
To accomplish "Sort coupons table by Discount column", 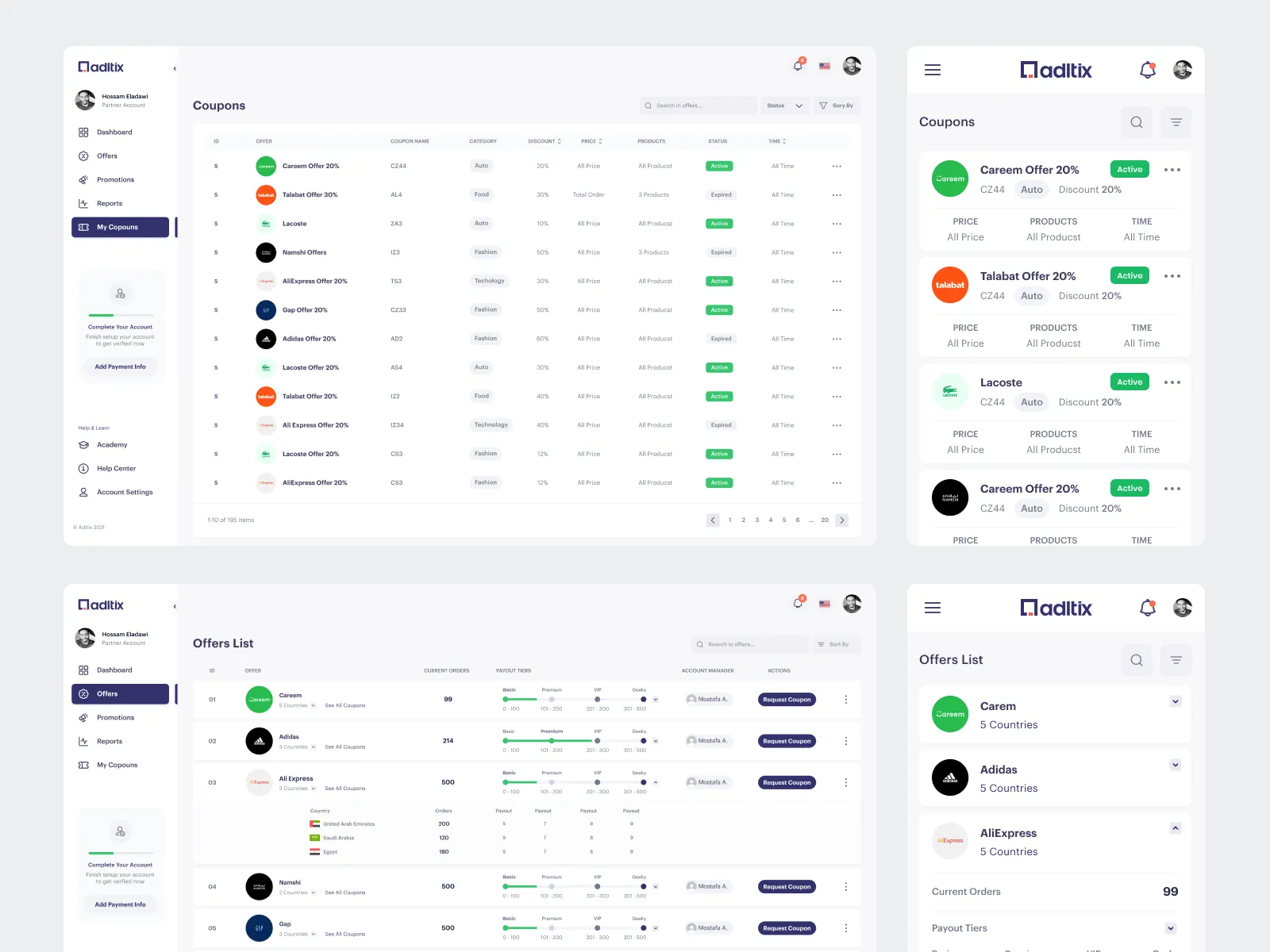I will point(545,141).
